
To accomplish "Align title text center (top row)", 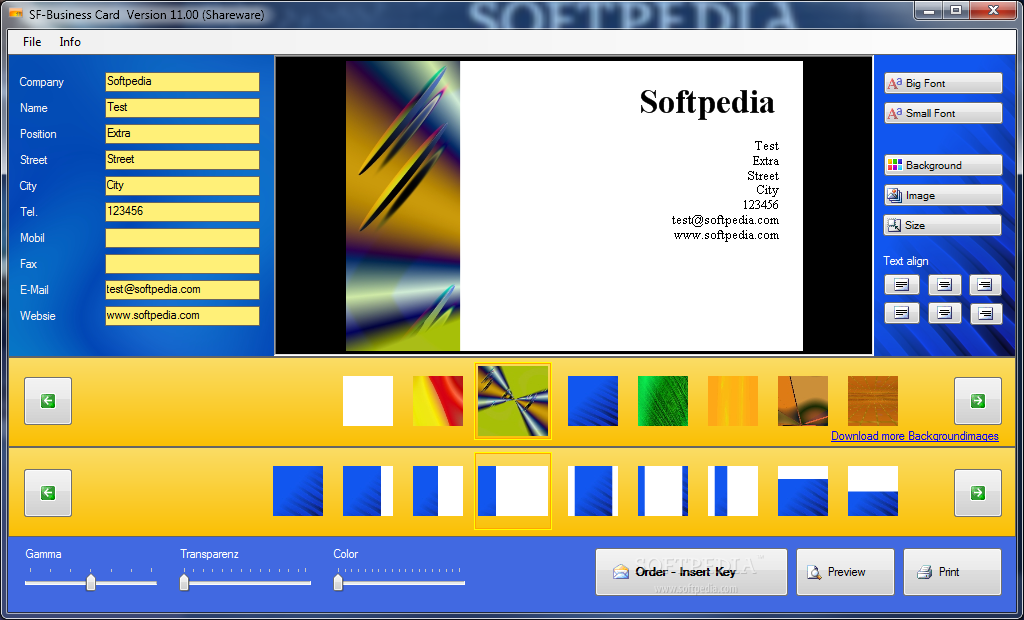I will coord(944,285).
